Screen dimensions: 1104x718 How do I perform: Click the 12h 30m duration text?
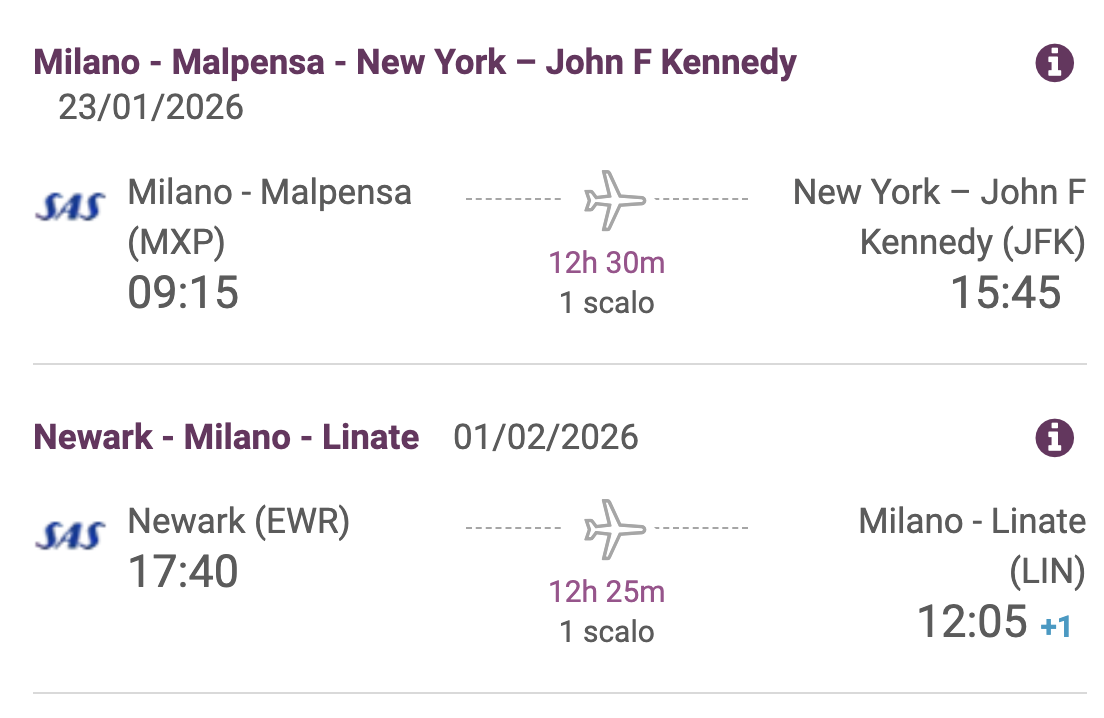[x=606, y=263]
